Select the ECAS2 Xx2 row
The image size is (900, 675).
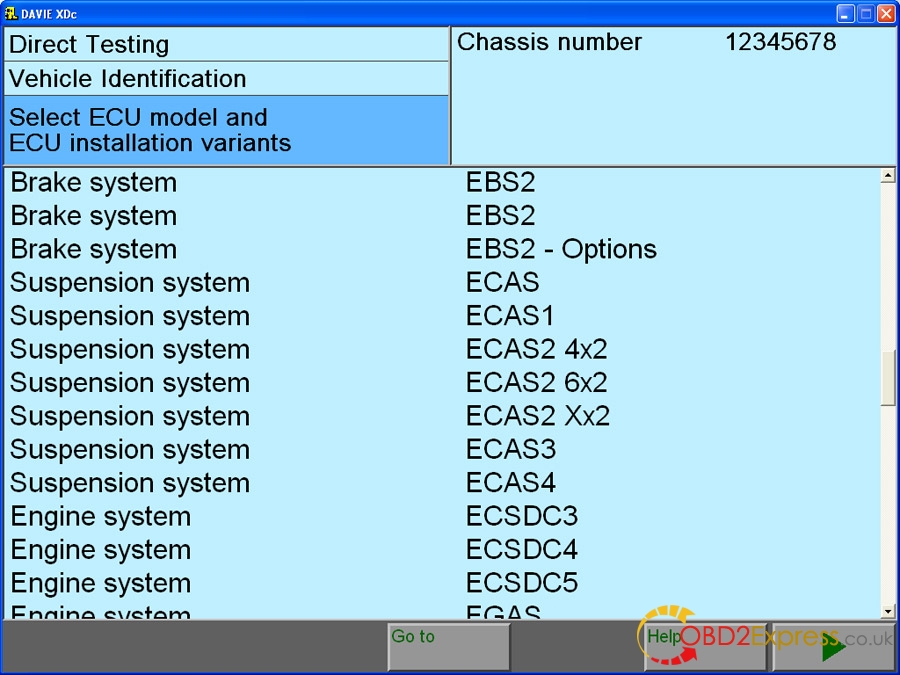442,416
